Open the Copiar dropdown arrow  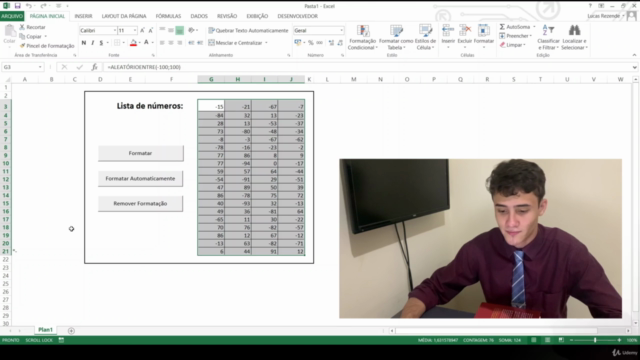point(45,36)
